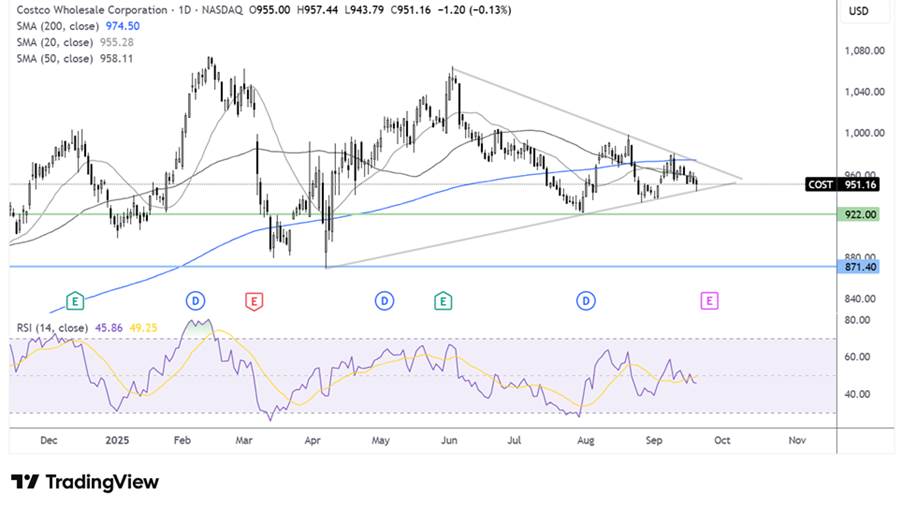Click the RSI moving average value 49.25
The image size is (902, 510).
click(x=143, y=328)
